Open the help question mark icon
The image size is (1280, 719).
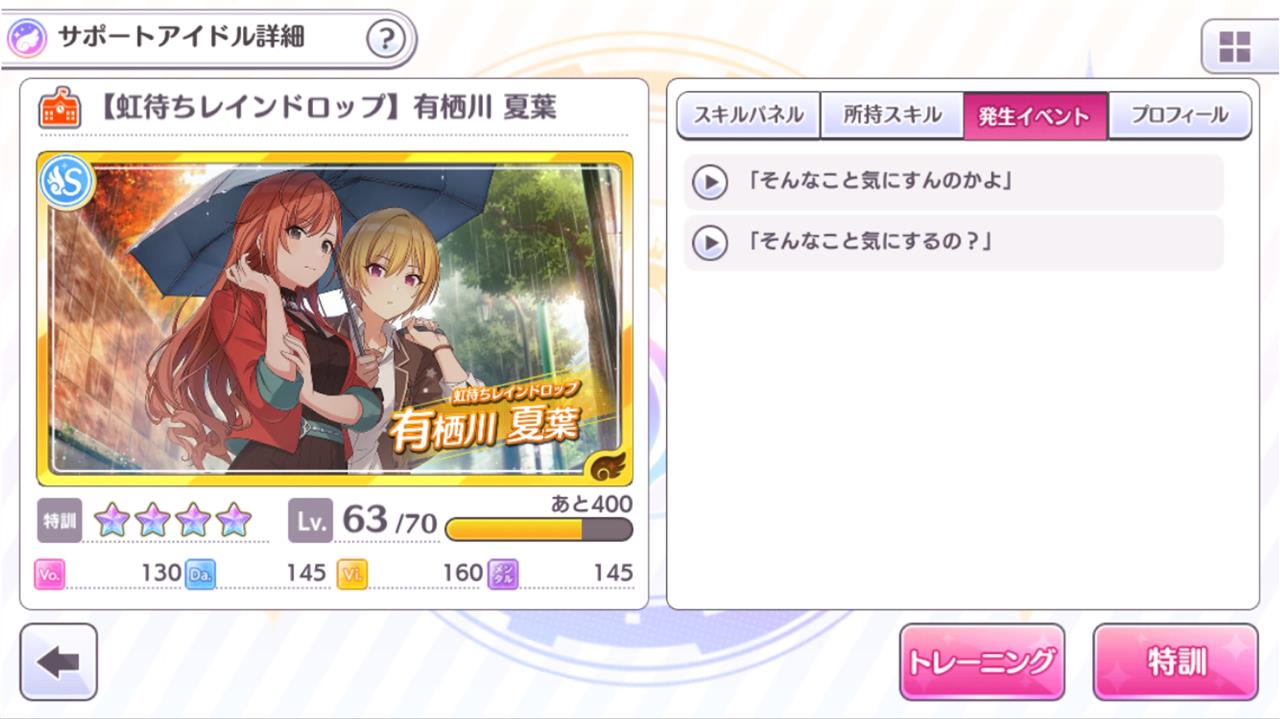386,40
